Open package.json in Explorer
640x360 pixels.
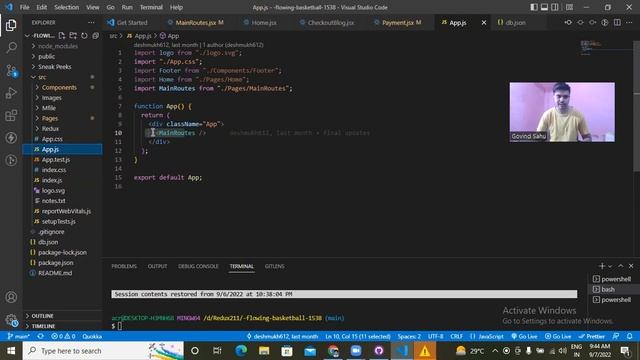pyautogui.click(x=56, y=262)
